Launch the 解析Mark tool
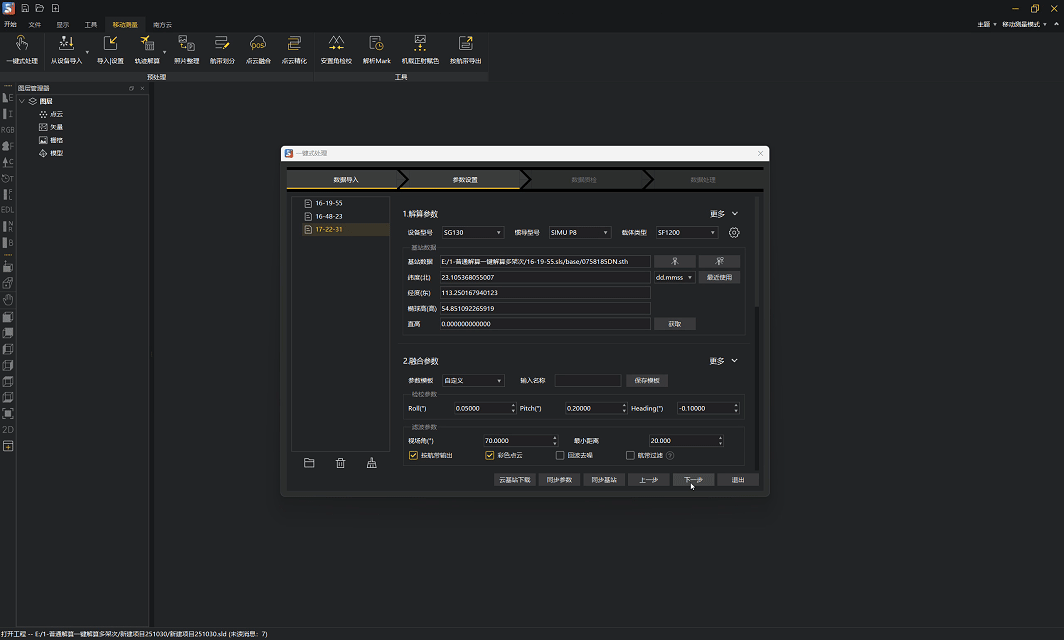Screen dimensions: 1064x640 [376, 43]
